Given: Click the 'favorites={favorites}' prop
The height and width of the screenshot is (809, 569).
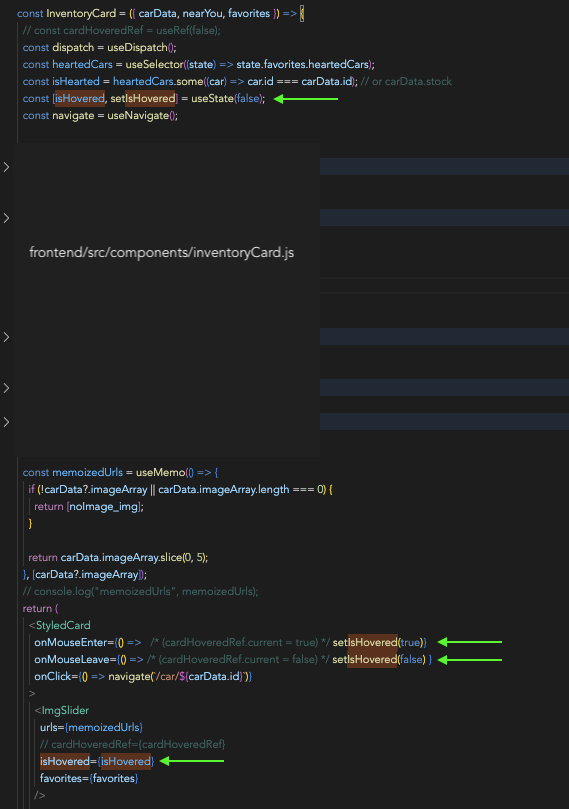Looking at the screenshot, I should click(89, 779).
